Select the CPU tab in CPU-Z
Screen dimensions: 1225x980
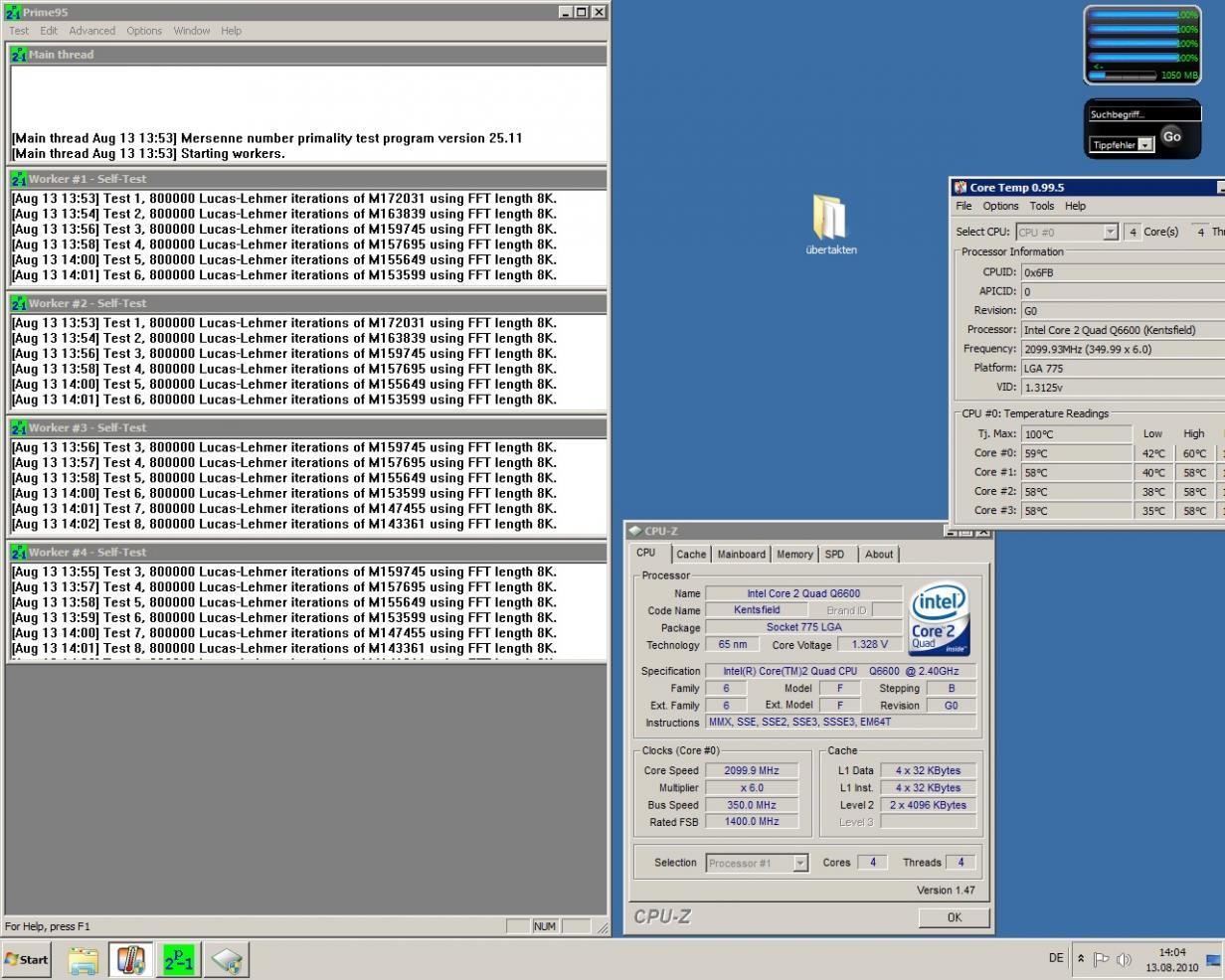coord(646,553)
